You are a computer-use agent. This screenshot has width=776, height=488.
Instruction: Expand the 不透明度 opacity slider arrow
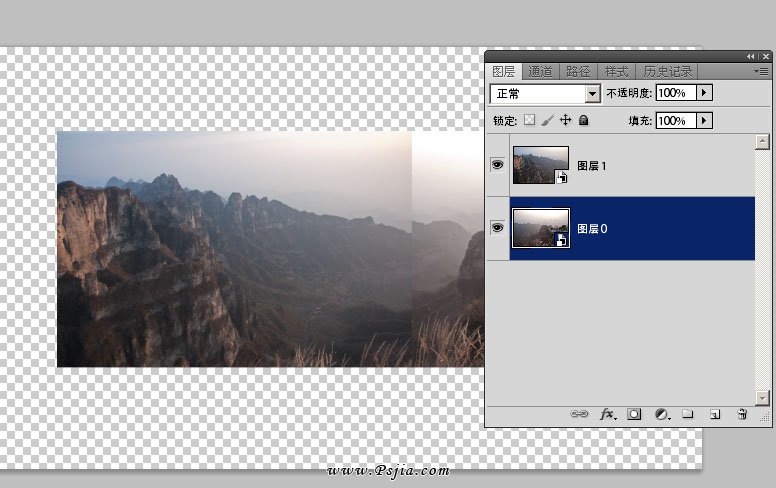[704, 93]
